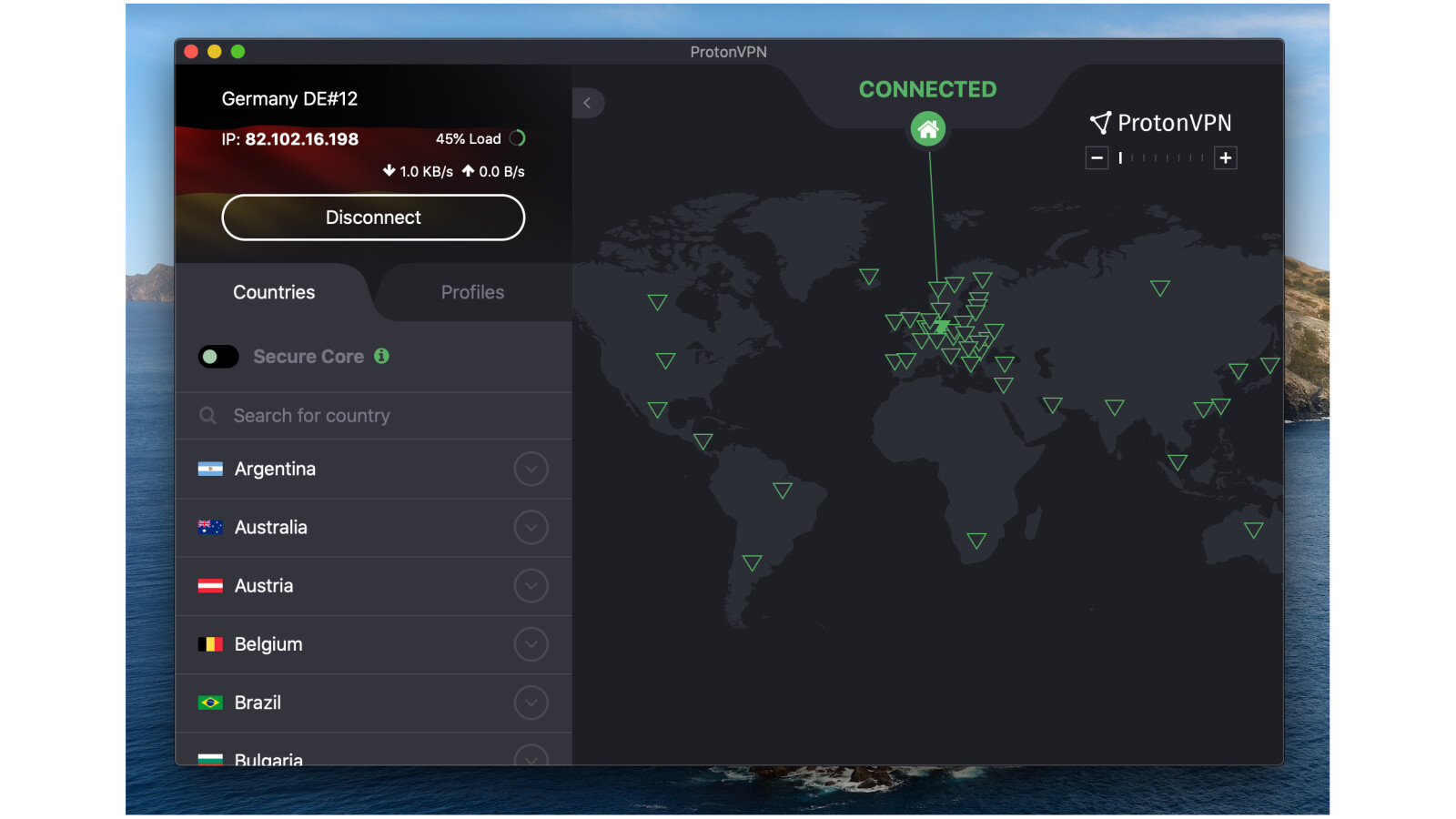Viewport: 1456px width, 819px height.
Task: Click the map zoom level slider
Action: [1161, 158]
